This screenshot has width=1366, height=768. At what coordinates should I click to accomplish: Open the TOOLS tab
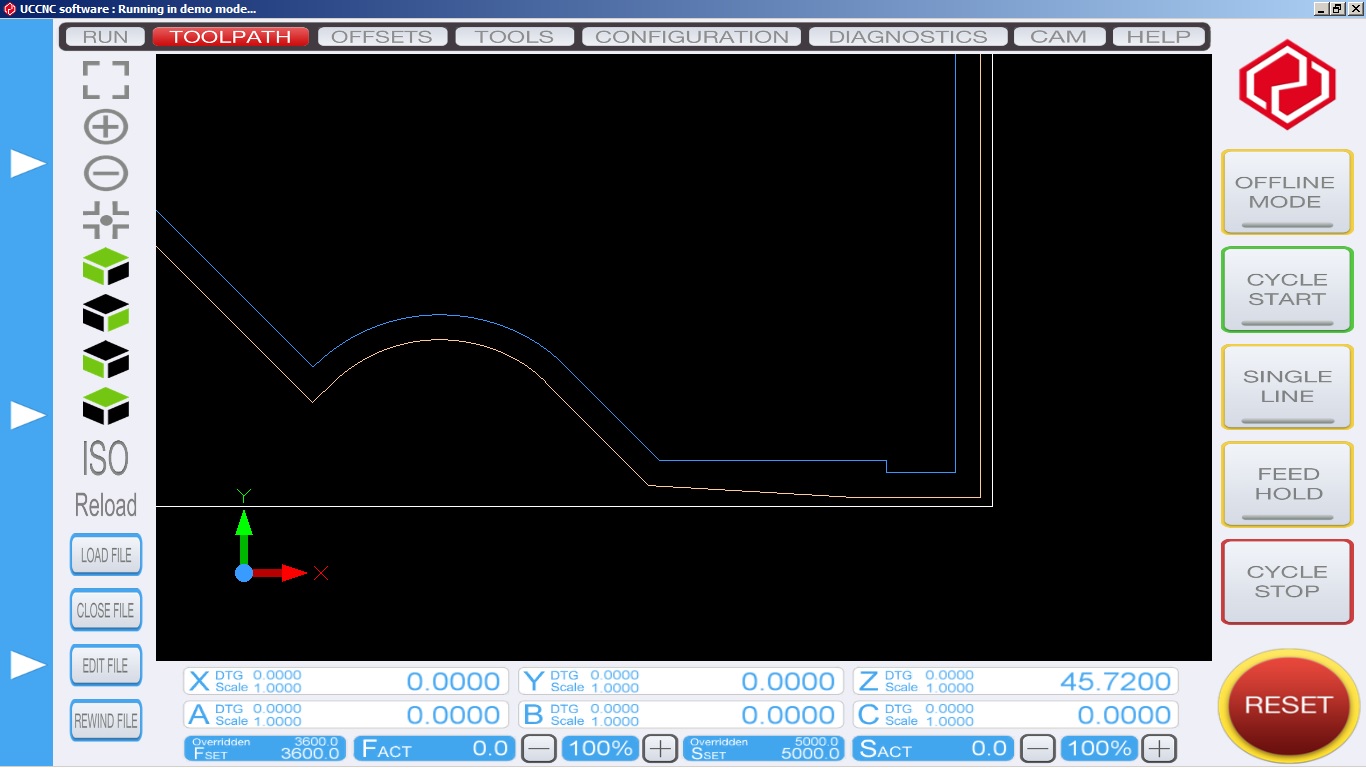pos(514,37)
